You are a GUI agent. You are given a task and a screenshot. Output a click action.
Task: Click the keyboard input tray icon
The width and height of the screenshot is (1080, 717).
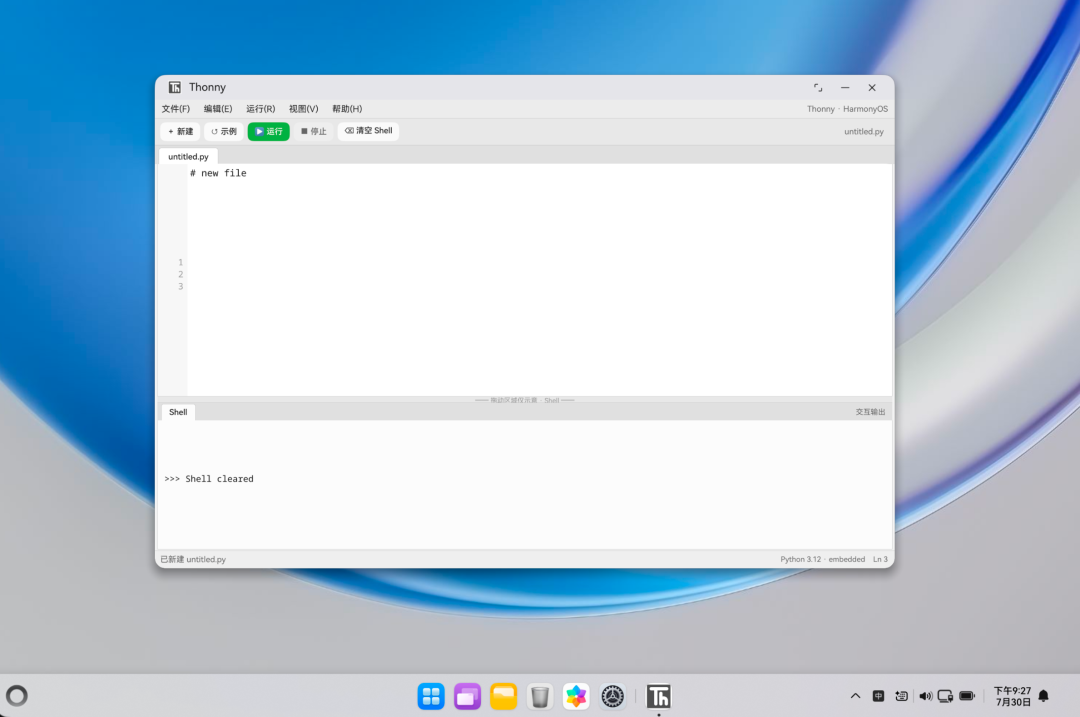coord(901,696)
